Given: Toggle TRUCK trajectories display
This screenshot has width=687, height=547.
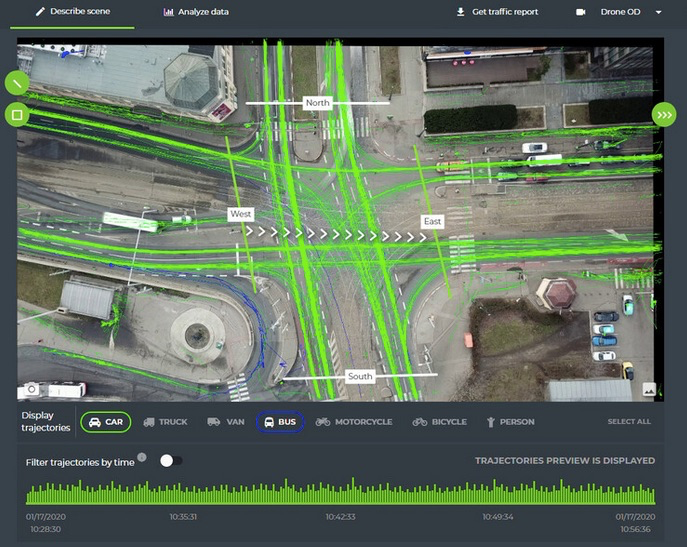Looking at the screenshot, I should (166, 422).
